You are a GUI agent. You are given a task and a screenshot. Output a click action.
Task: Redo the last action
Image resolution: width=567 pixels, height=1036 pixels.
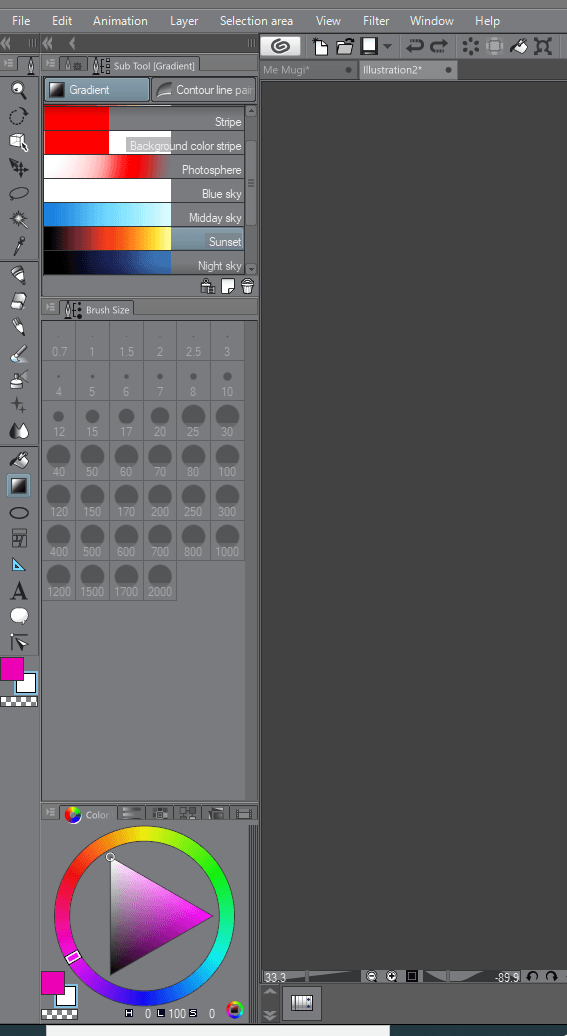[438, 46]
